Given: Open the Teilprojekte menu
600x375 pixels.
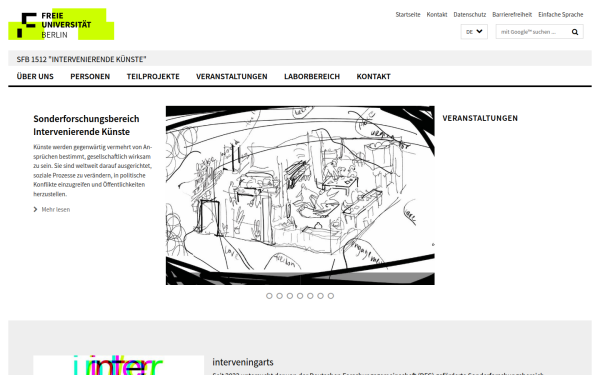Looking at the screenshot, I should tap(153, 77).
